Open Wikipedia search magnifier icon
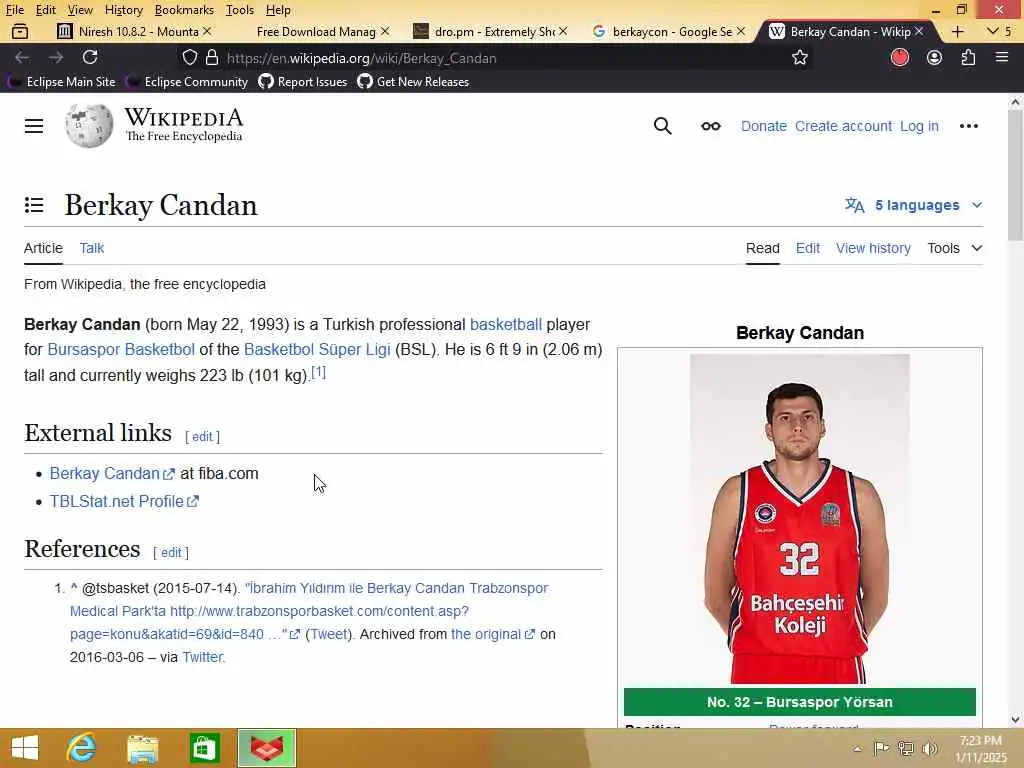 pos(662,126)
